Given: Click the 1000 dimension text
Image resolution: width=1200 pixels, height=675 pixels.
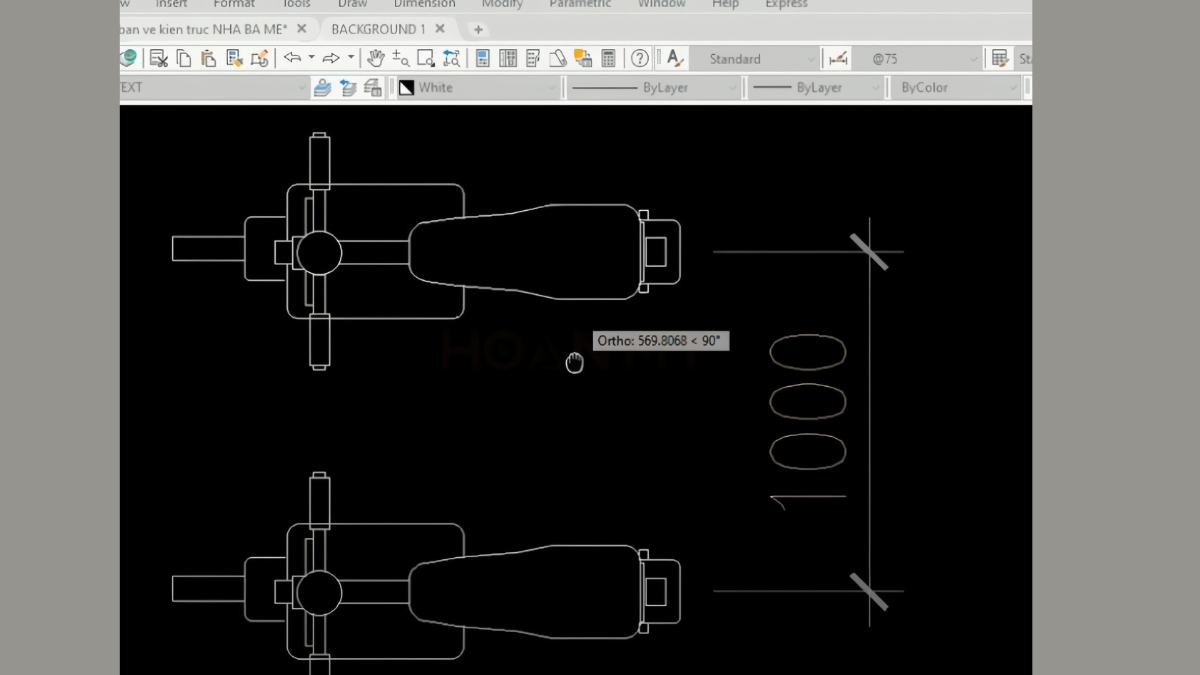Looking at the screenshot, I should (x=808, y=422).
